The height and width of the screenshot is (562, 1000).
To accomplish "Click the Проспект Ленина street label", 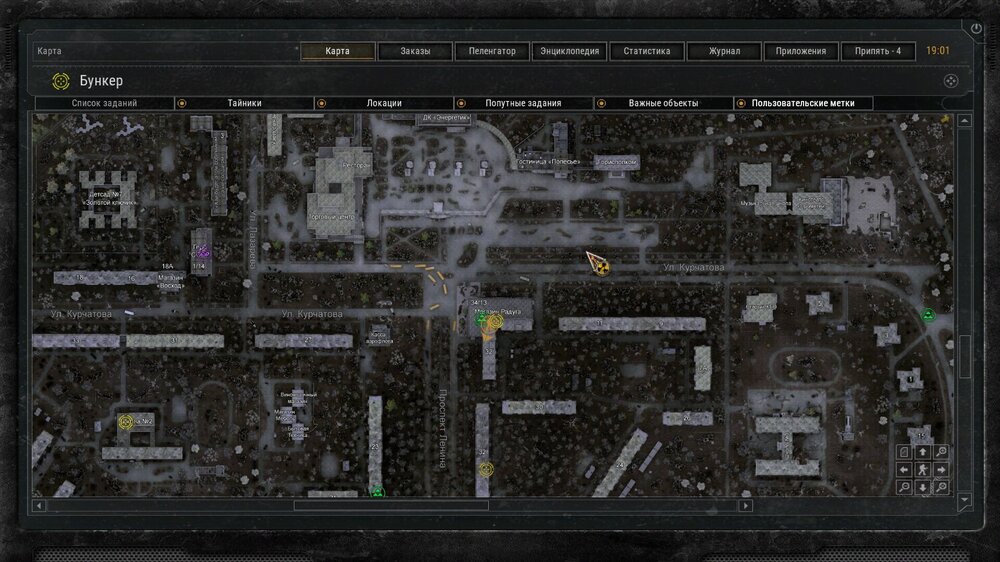I will pyautogui.click(x=443, y=429).
